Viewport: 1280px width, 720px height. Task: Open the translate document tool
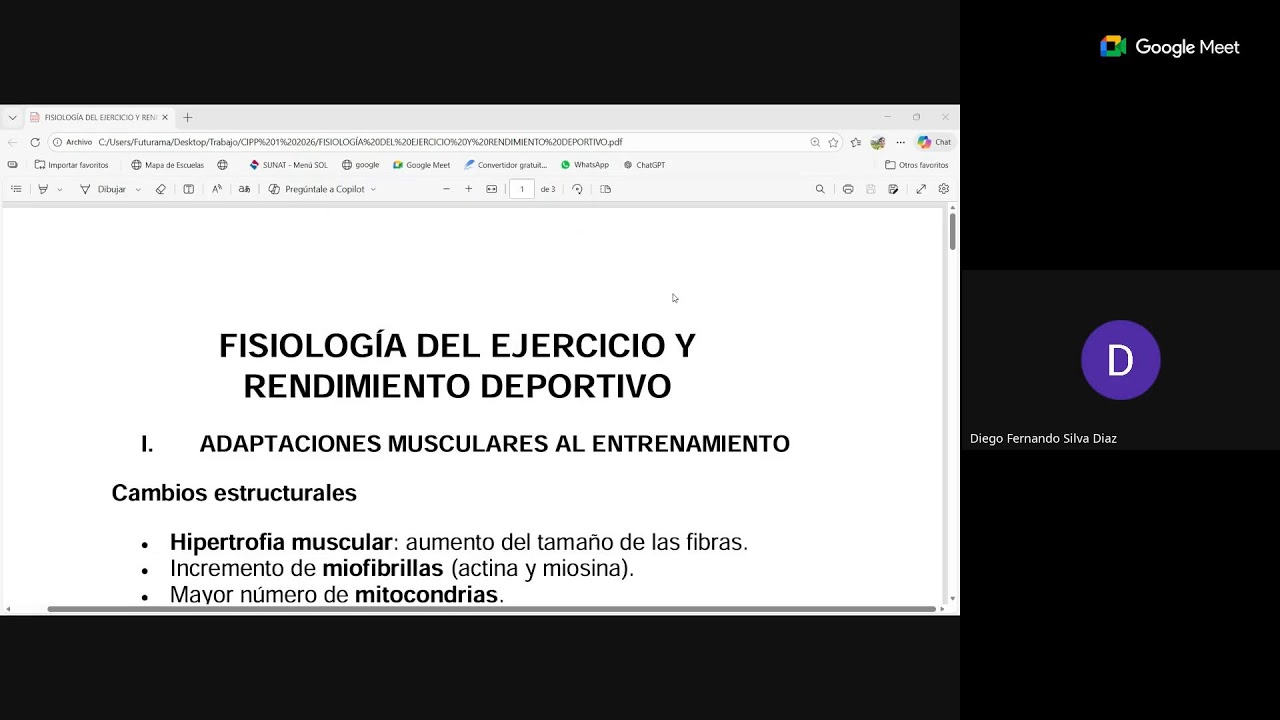[244, 189]
